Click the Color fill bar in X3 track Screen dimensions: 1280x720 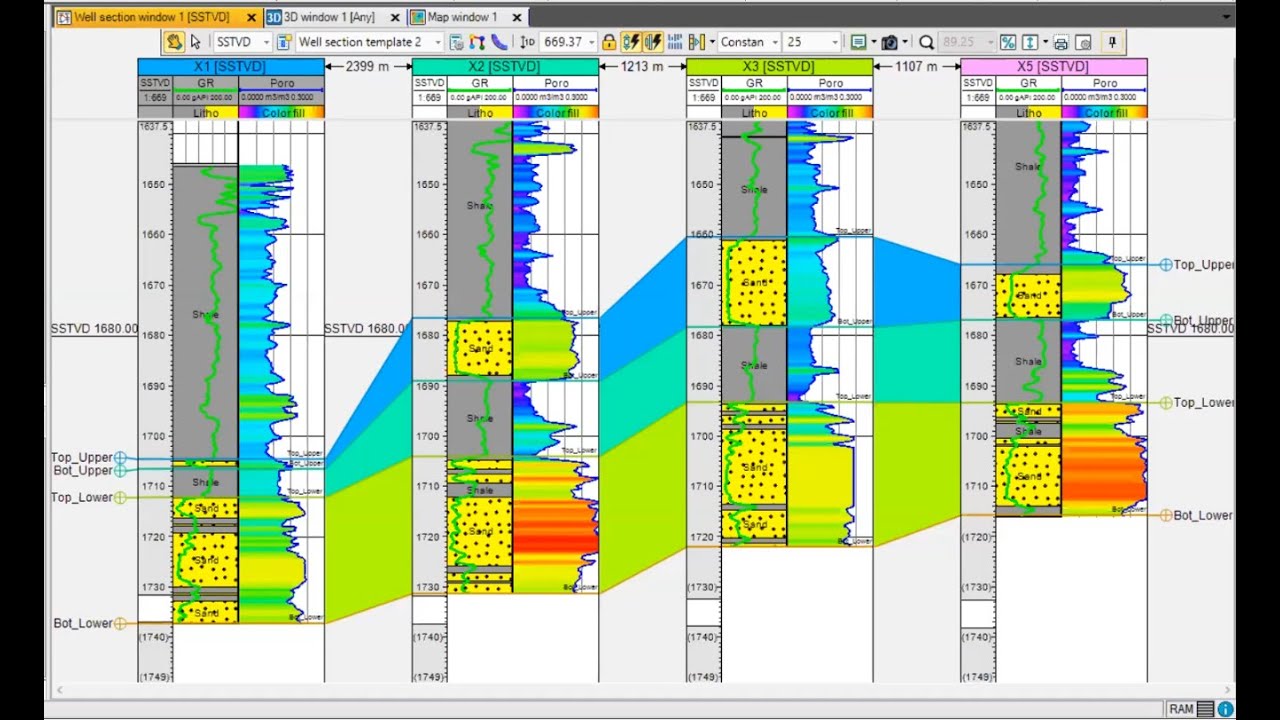[830, 113]
